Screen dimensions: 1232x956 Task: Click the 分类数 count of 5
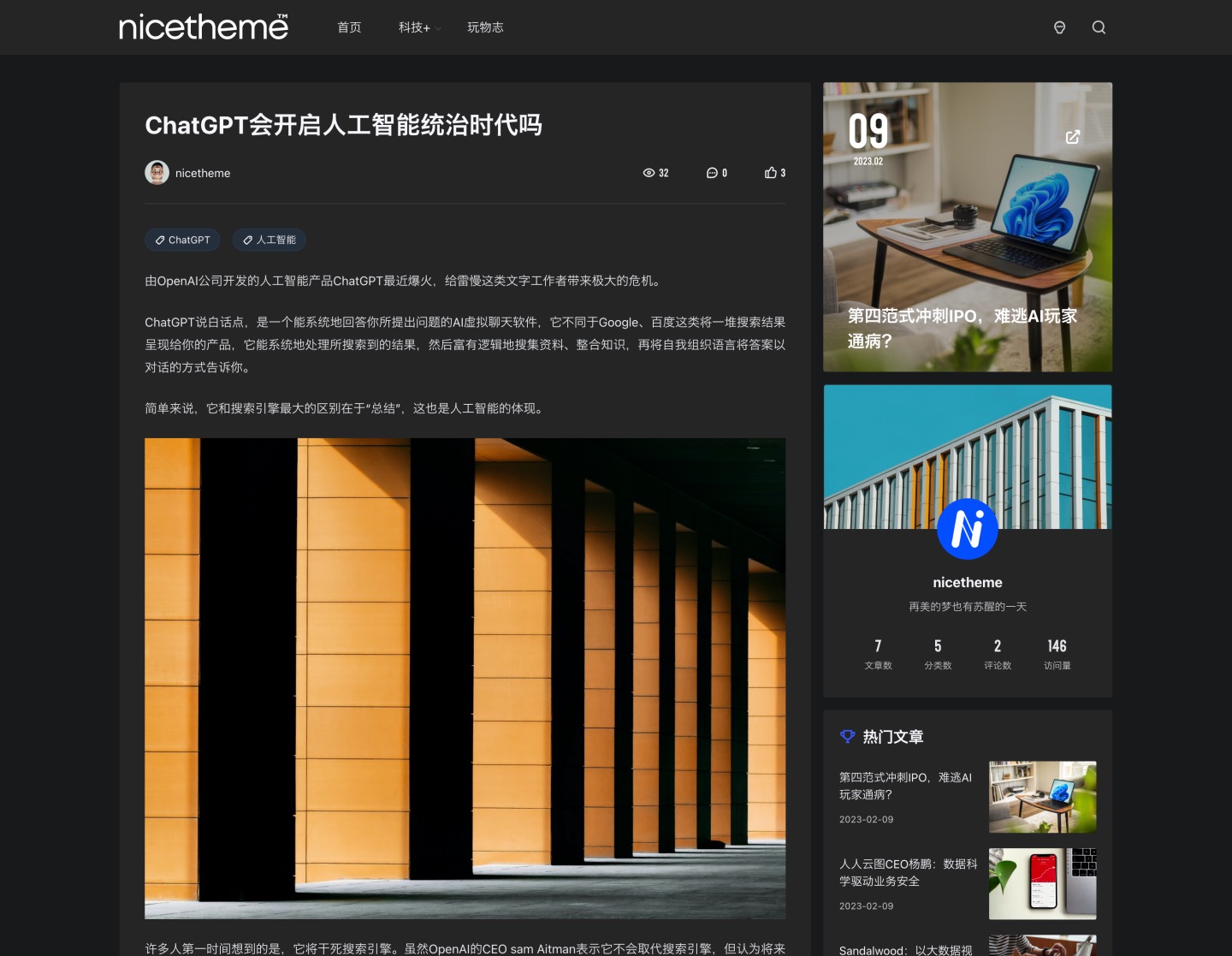938,646
